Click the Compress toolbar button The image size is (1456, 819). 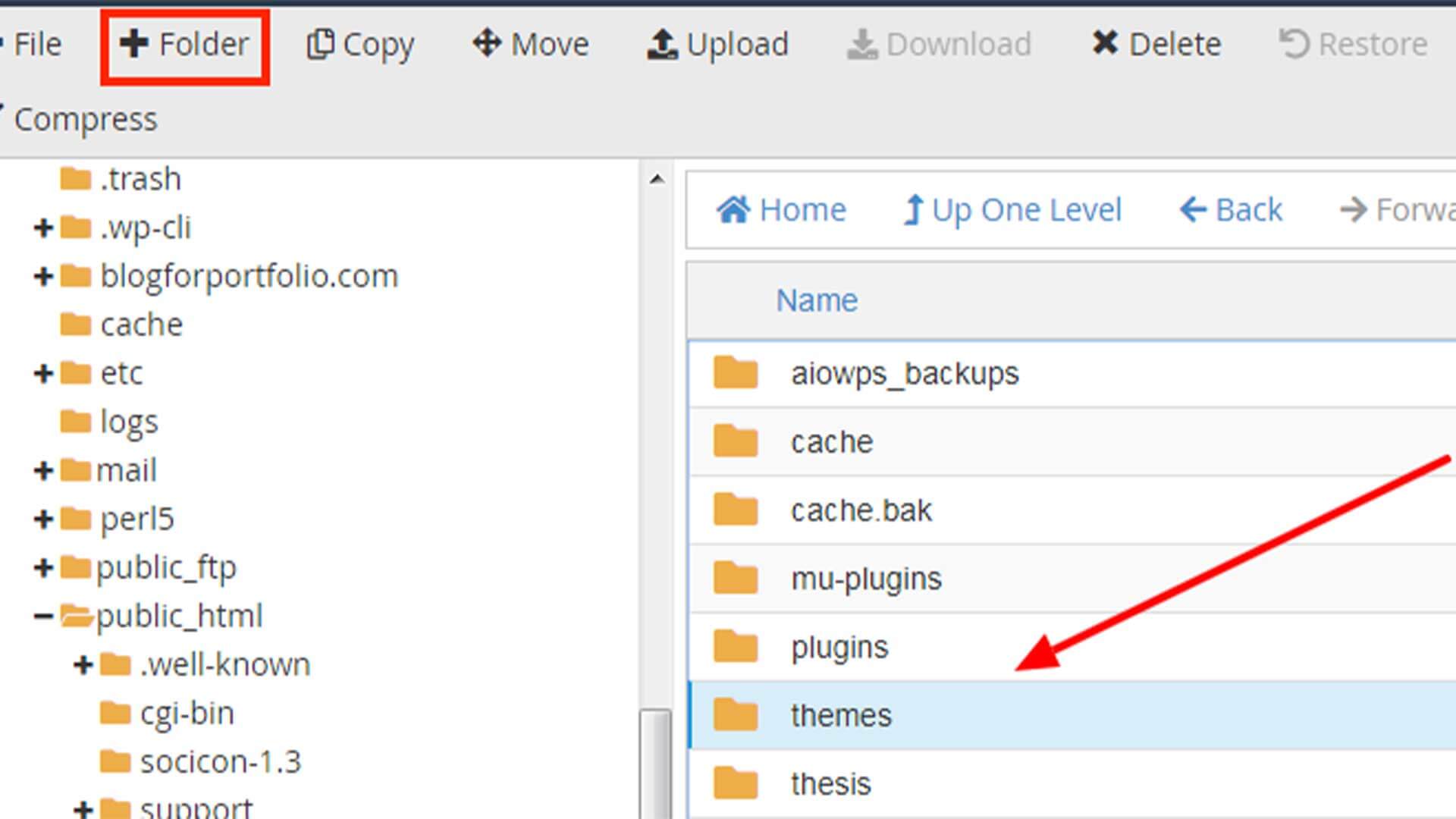click(79, 120)
